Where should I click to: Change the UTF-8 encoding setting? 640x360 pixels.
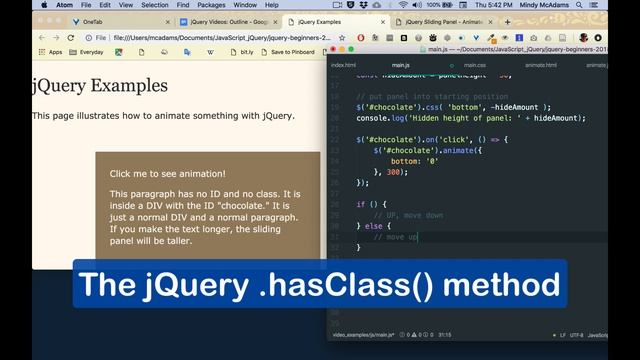pyautogui.click(x=577, y=335)
